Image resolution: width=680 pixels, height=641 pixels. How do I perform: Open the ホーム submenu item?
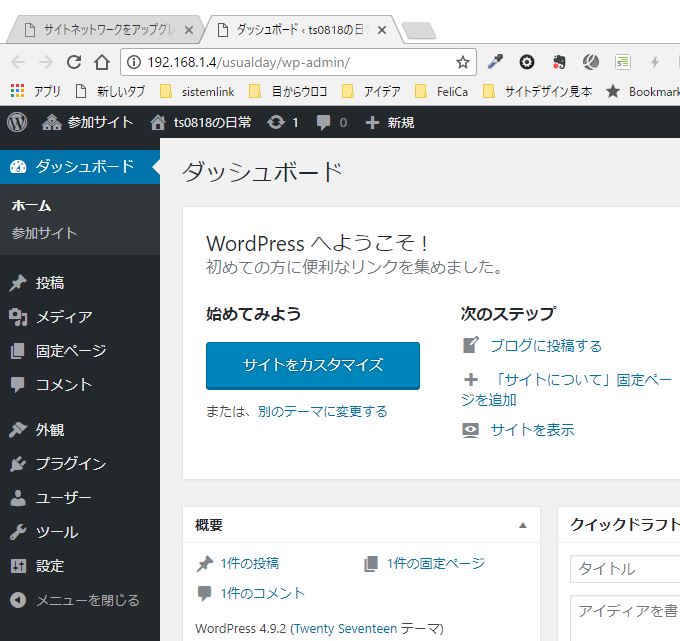pos(31,206)
